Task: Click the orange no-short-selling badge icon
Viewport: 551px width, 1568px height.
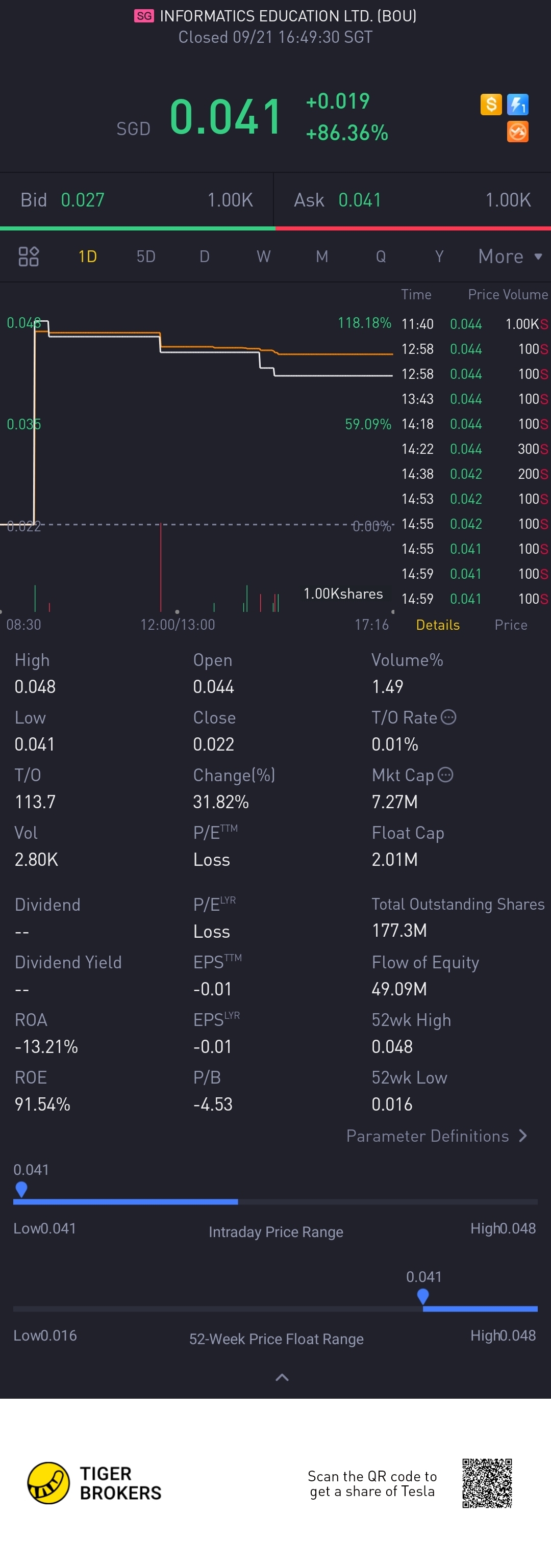Action: point(517,132)
